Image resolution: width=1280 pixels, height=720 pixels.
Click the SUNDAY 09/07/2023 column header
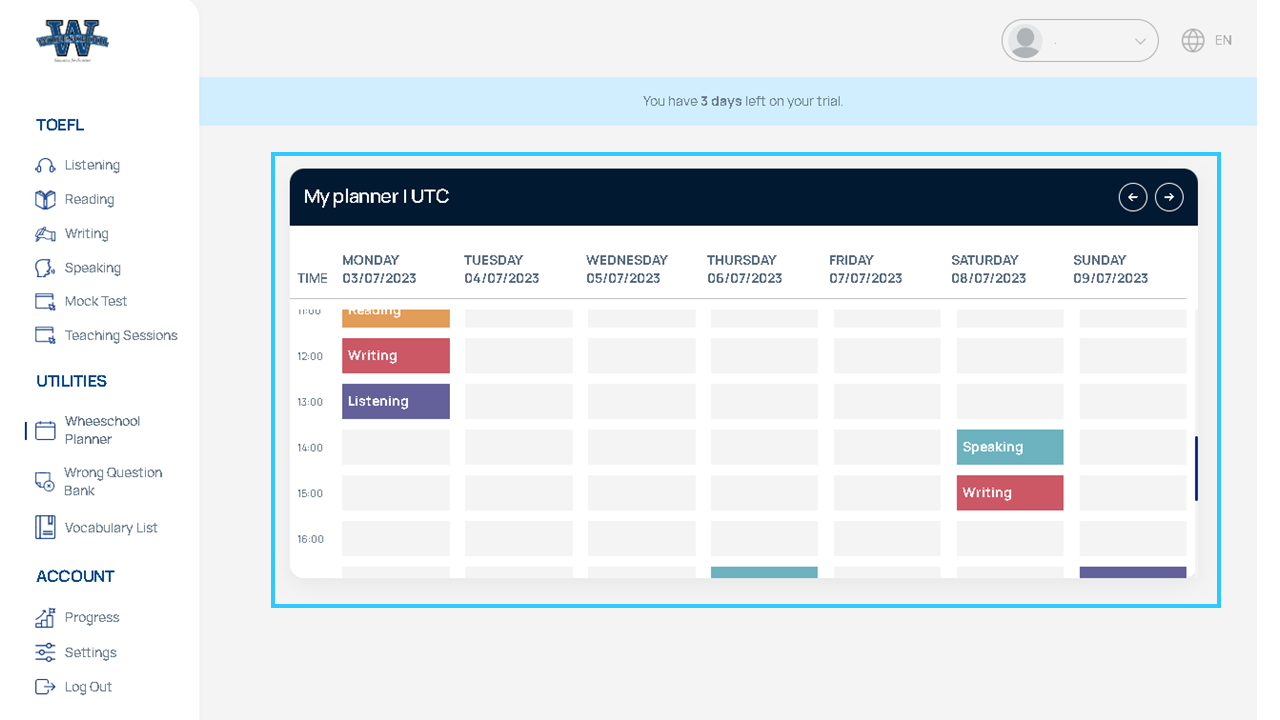tap(1111, 269)
